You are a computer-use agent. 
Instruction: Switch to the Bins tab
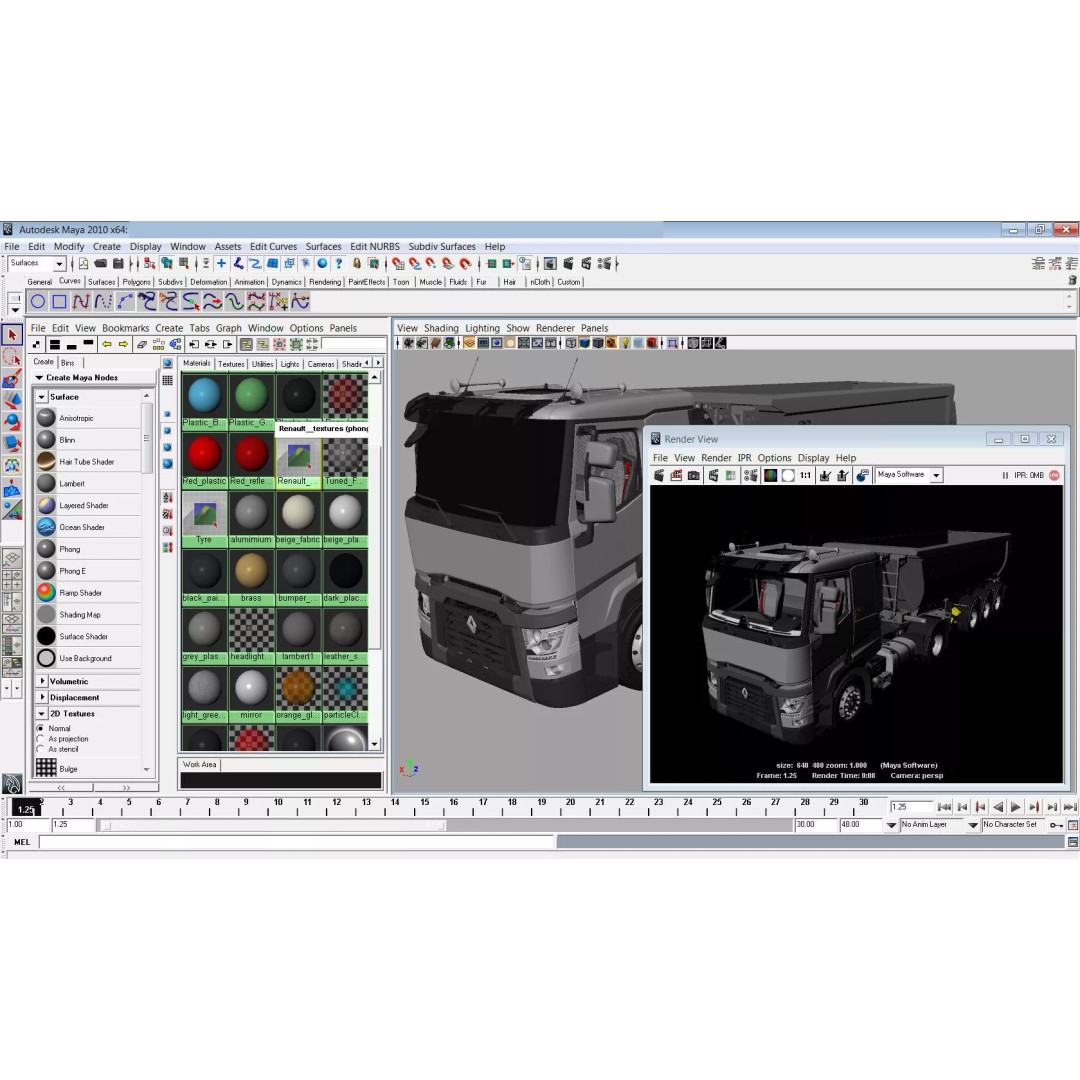[68, 362]
